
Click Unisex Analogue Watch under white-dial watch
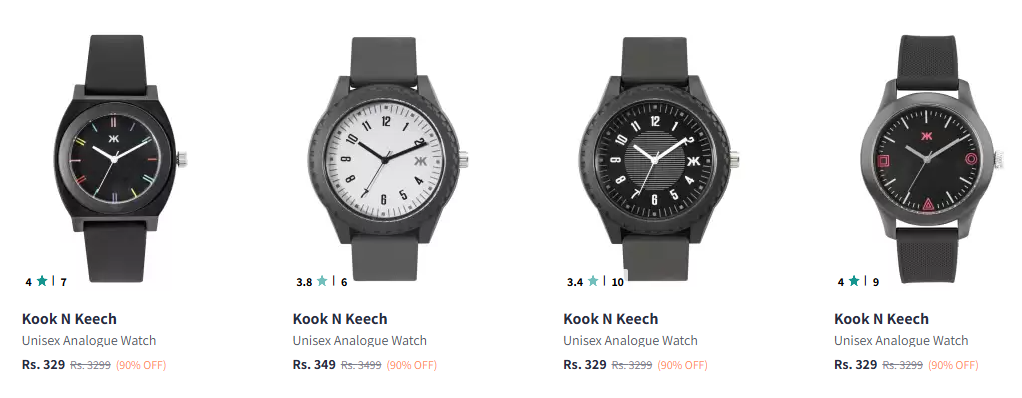(x=360, y=341)
